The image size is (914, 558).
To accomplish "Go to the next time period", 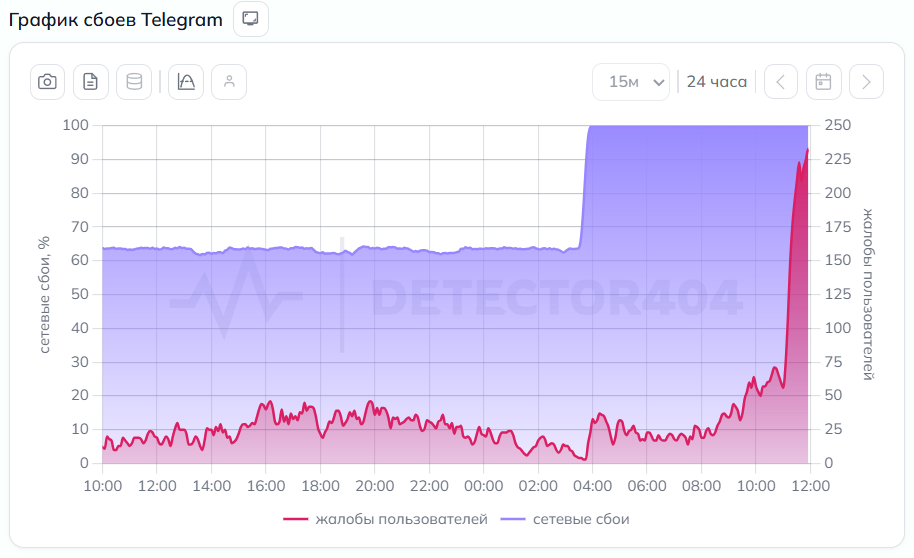I will (866, 82).
